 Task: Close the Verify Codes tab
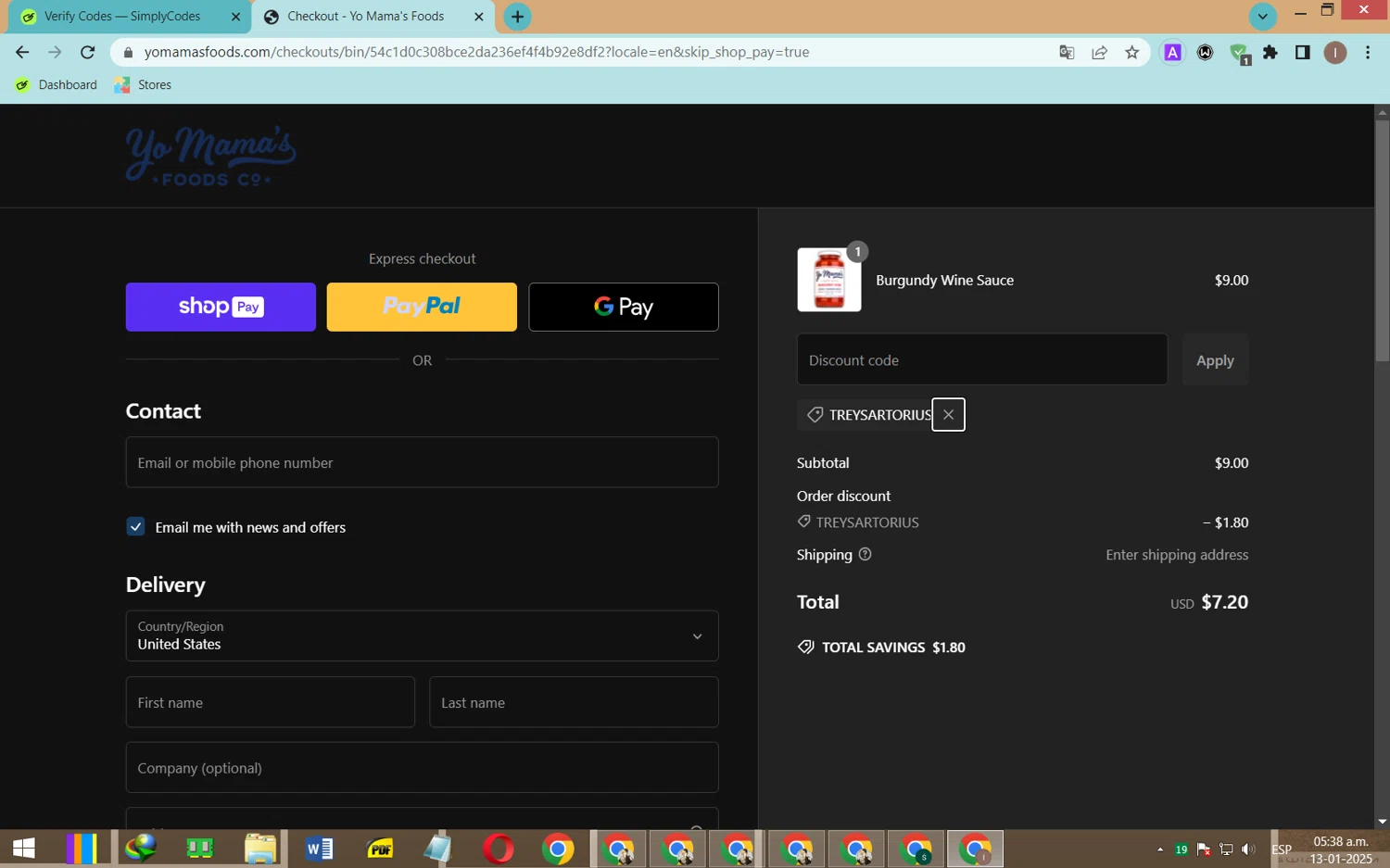(x=235, y=17)
